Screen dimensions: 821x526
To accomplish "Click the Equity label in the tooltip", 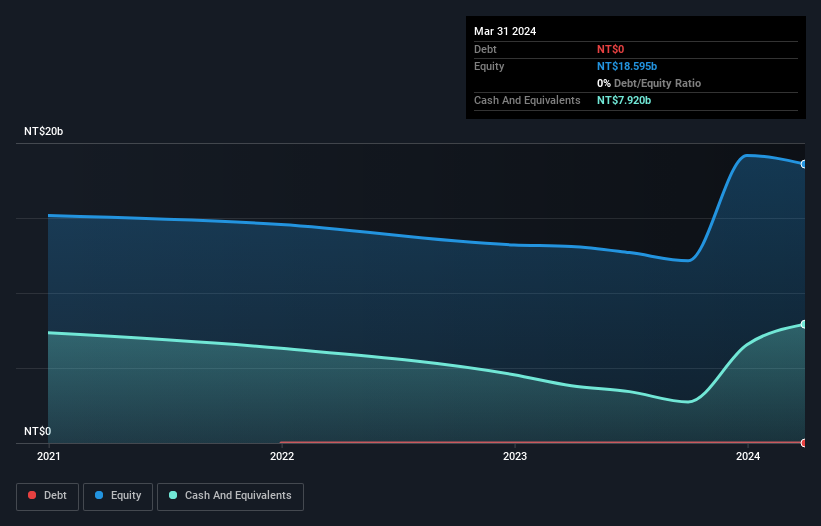I will click(x=489, y=66).
